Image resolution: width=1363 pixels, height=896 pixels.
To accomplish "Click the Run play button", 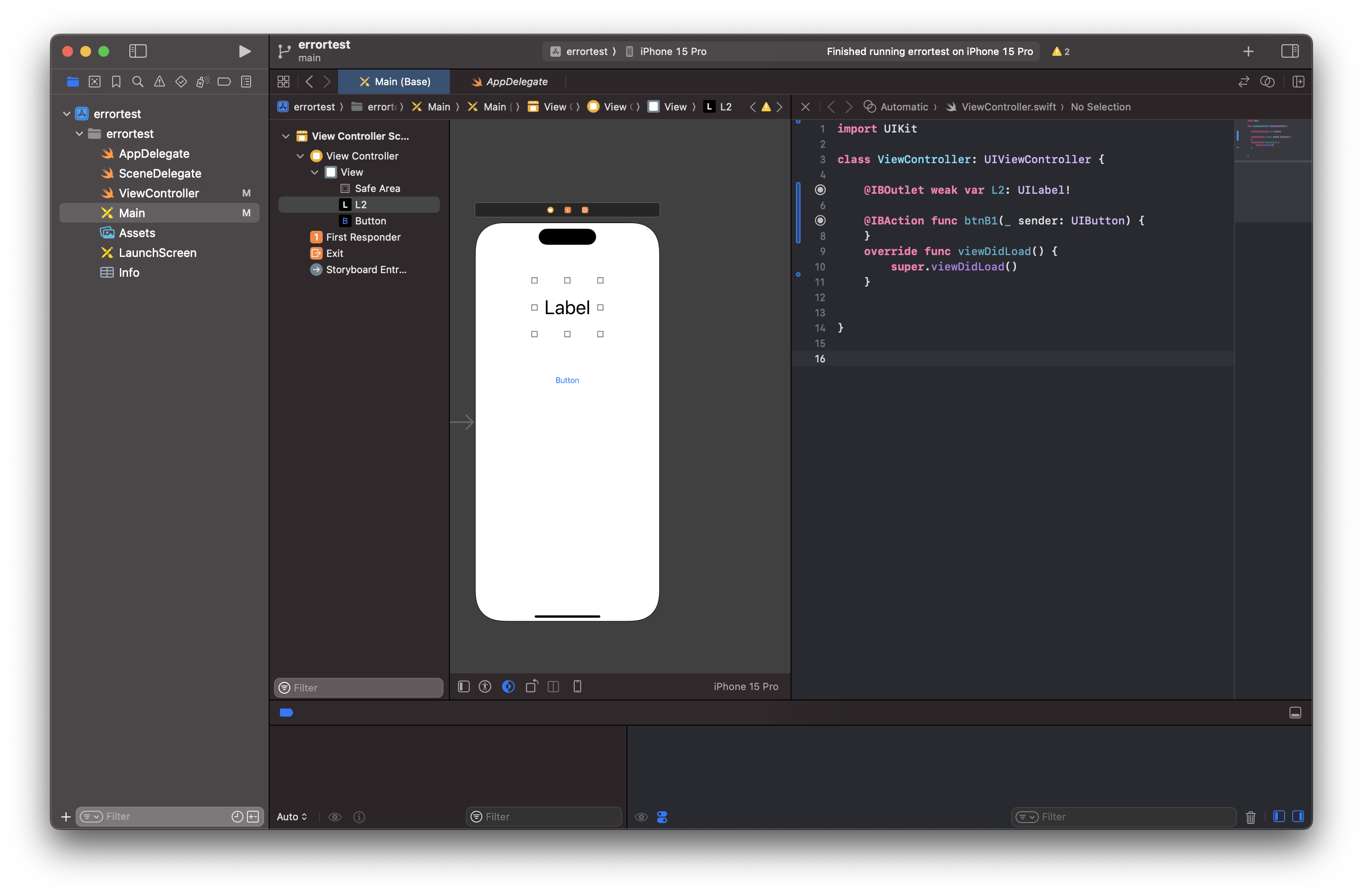I will (x=245, y=51).
